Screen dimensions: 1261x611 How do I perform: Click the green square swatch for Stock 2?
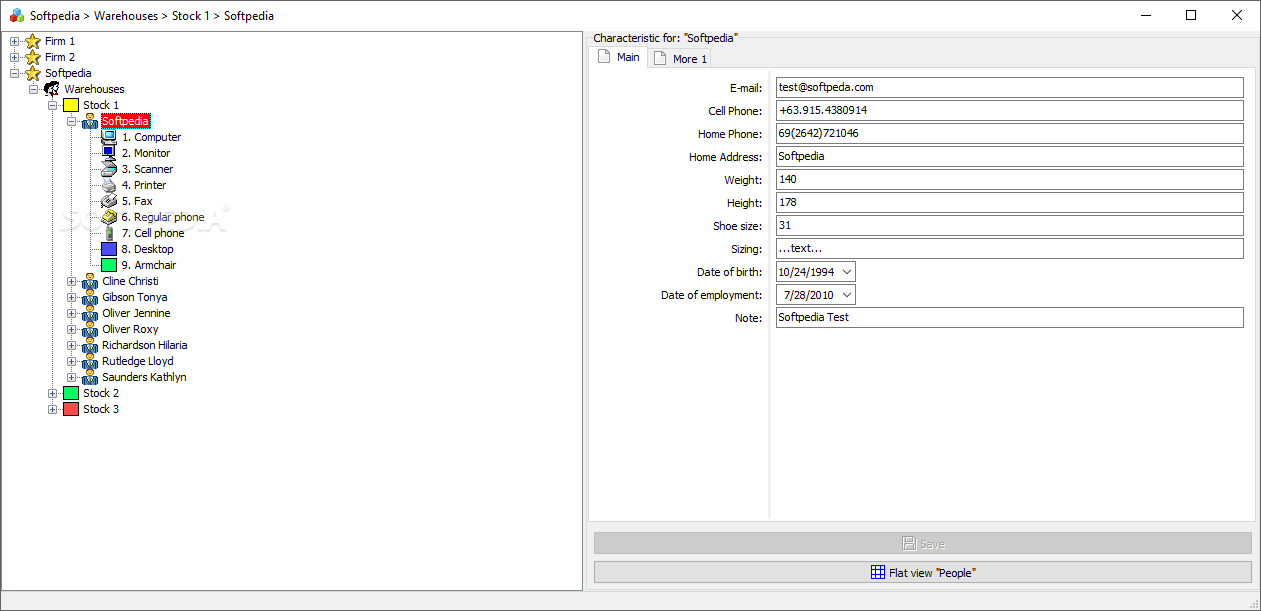click(71, 393)
